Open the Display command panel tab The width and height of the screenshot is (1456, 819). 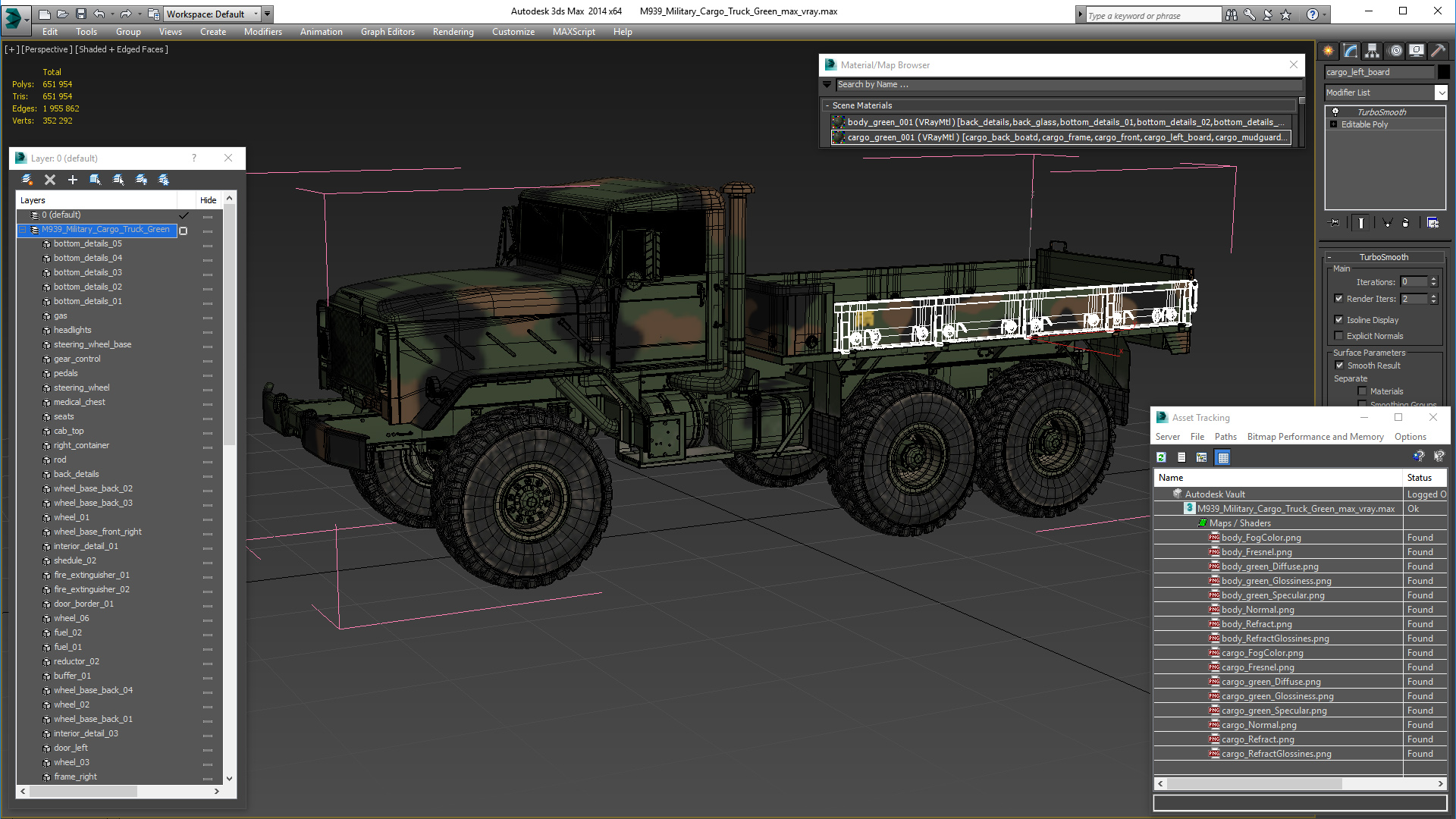[x=1417, y=51]
